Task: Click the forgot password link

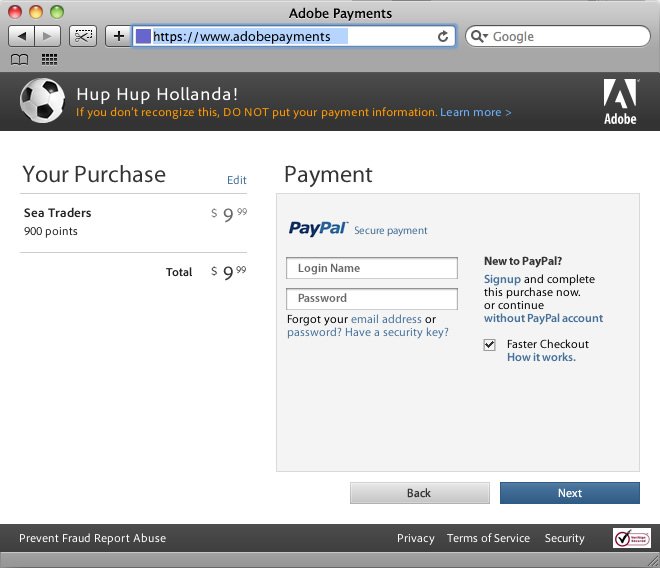Action: (x=314, y=333)
